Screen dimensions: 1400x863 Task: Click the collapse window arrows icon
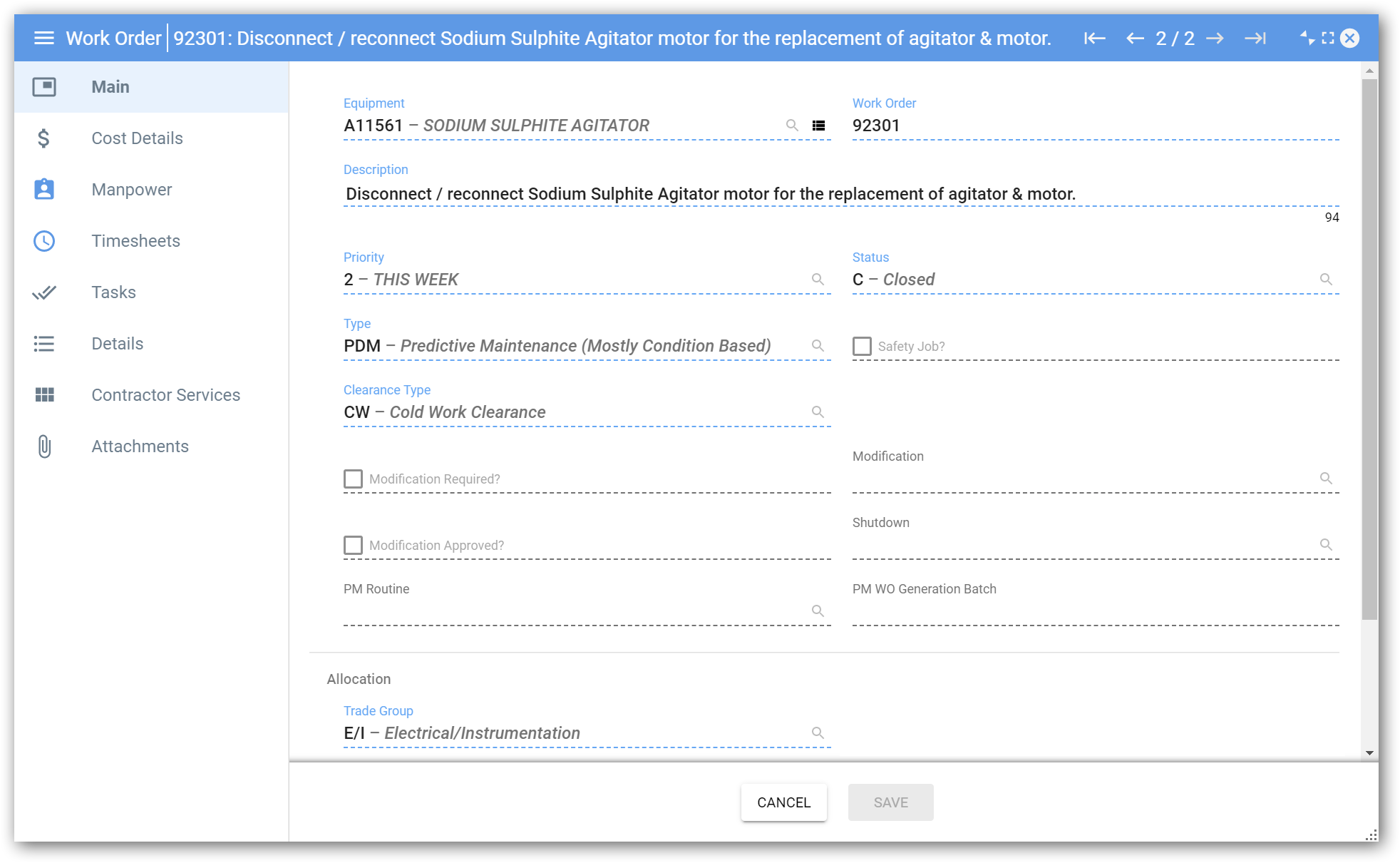click(x=1307, y=38)
